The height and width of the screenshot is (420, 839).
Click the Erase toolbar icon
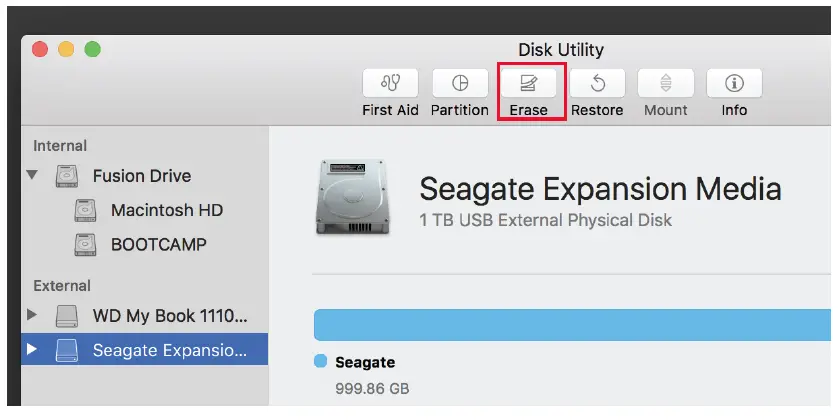(528, 83)
